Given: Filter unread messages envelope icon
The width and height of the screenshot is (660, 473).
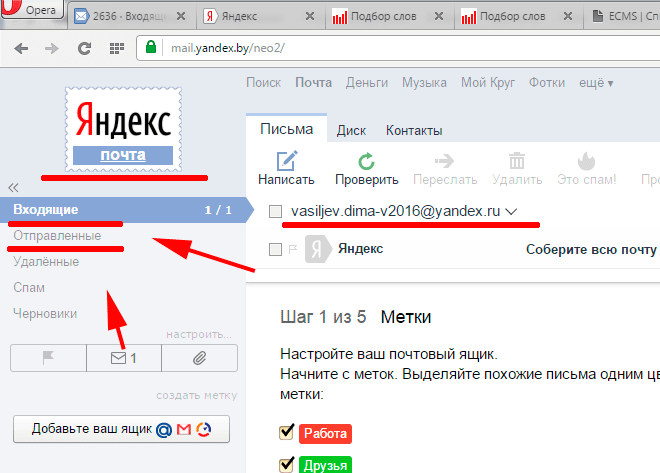Looking at the screenshot, I should [124, 358].
